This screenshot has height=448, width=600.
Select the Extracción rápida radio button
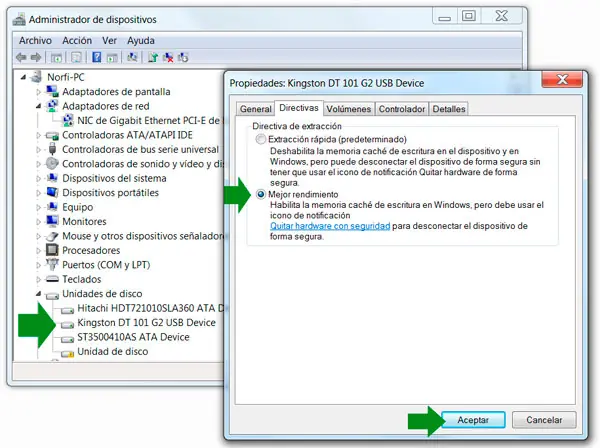pyautogui.click(x=261, y=139)
